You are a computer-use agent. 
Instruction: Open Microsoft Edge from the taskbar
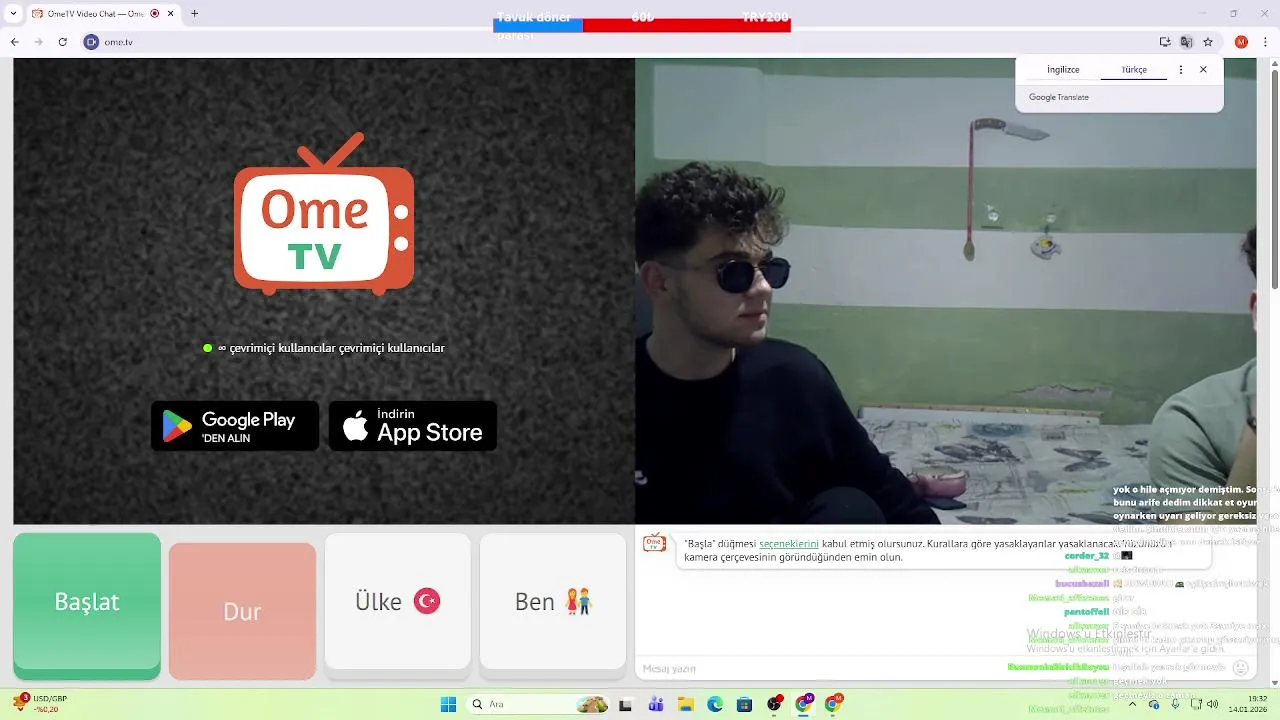pyautogui.click(x=715, y=704)
